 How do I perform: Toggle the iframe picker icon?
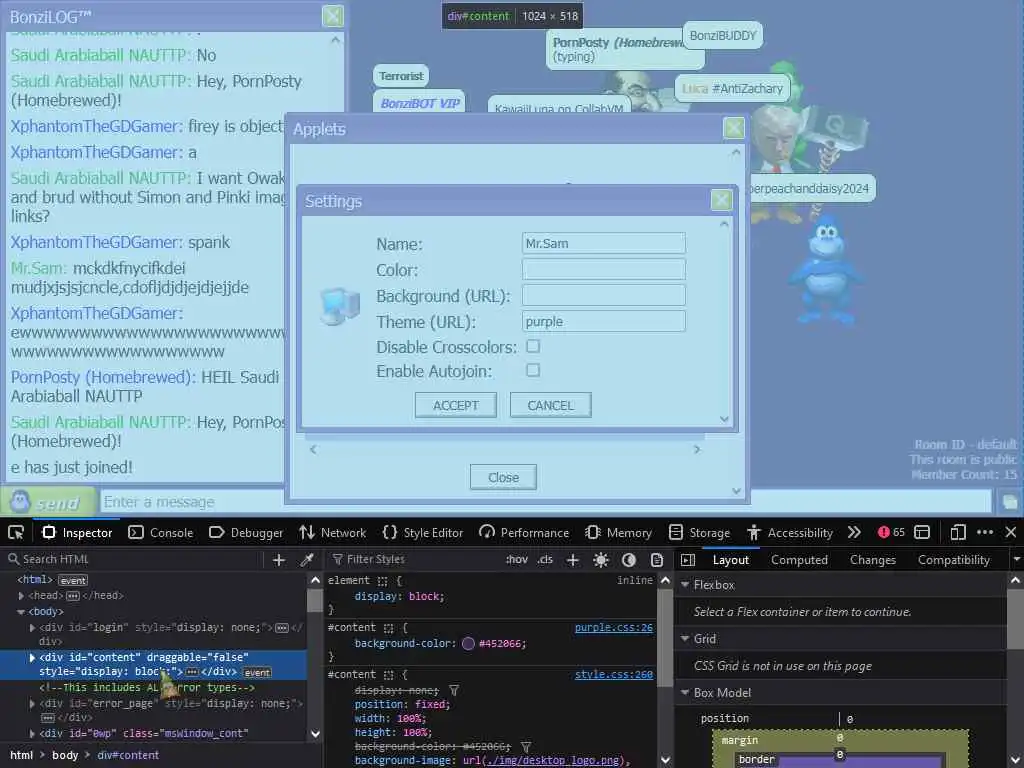[921, 532]
